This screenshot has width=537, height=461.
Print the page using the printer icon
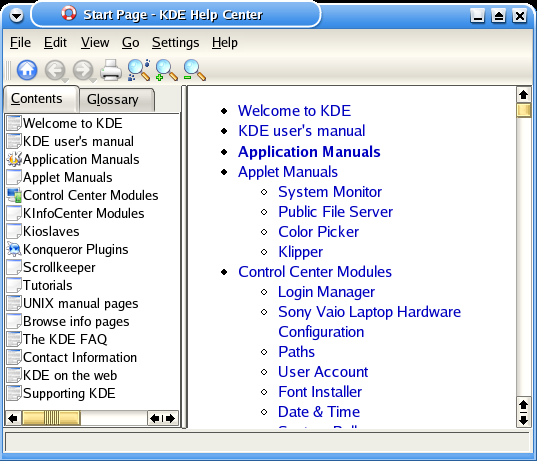tap(111, 70)
